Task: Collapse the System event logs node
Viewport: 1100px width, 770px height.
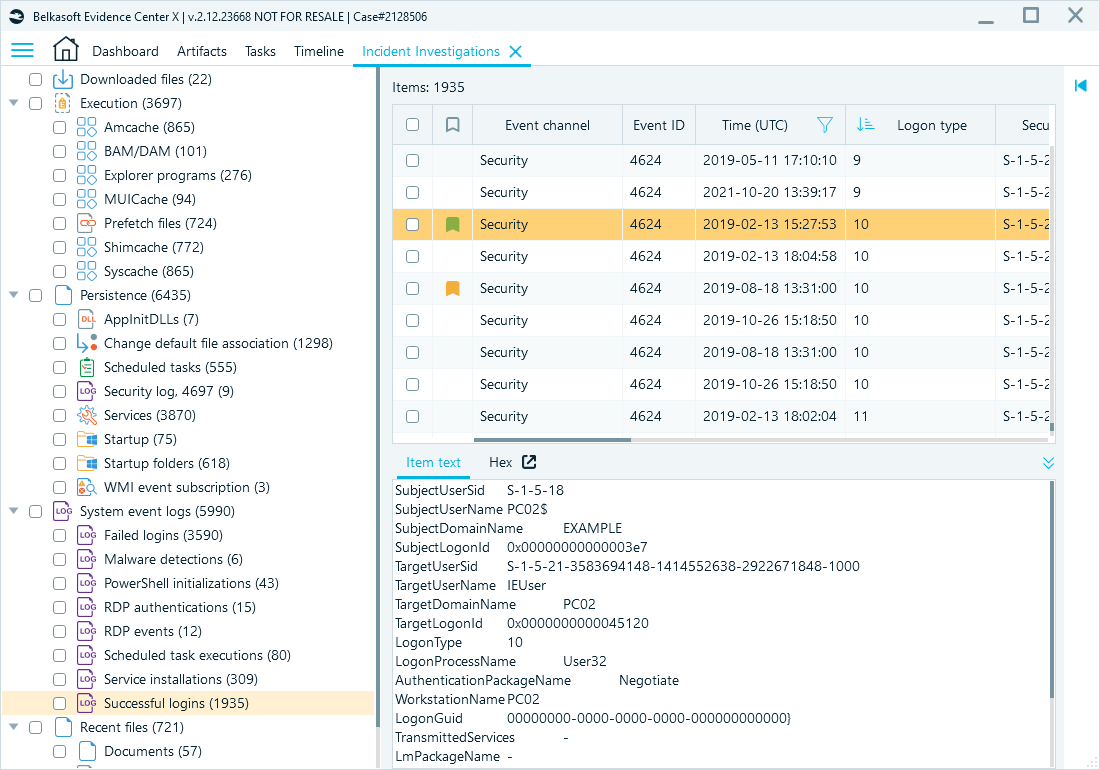Action: tap(13, 511)
